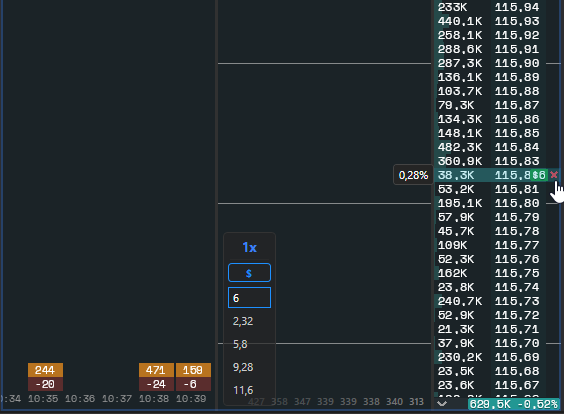Click the 195,1K volume cell
Screen dimensions: 564x414
pyautogui.click(x=460, y=203)
